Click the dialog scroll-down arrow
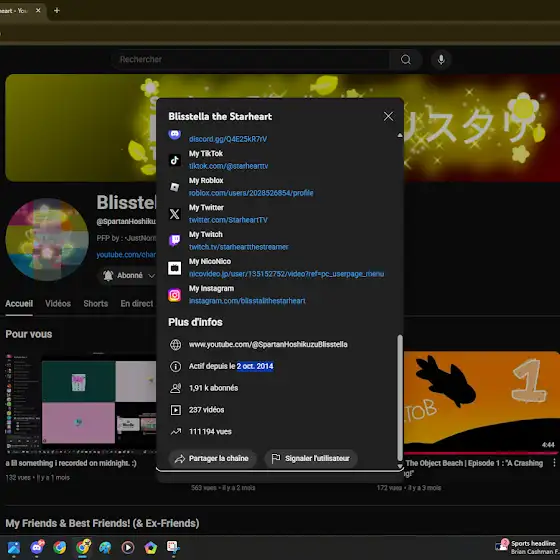560x560 pixels. point(400,466)
